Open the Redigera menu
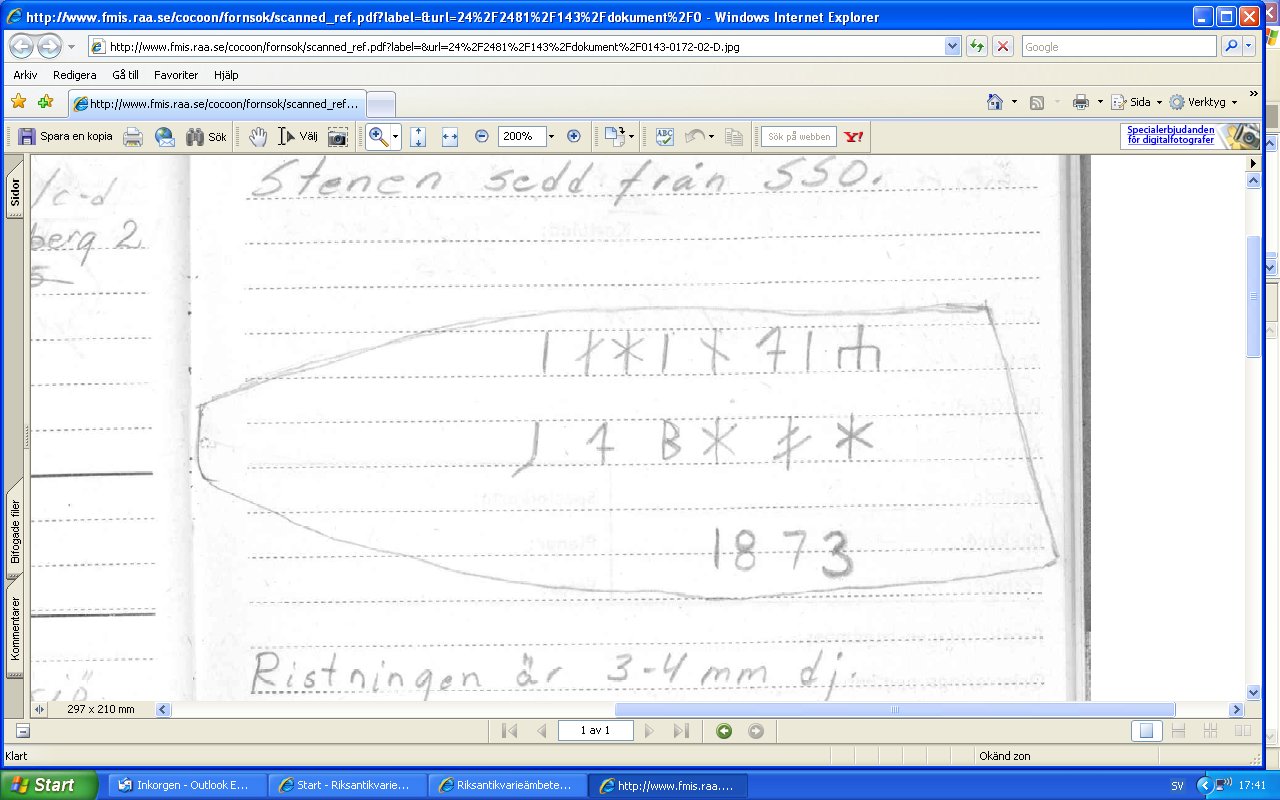This screenshot has height=800, width=1280. tap(75, 75)
